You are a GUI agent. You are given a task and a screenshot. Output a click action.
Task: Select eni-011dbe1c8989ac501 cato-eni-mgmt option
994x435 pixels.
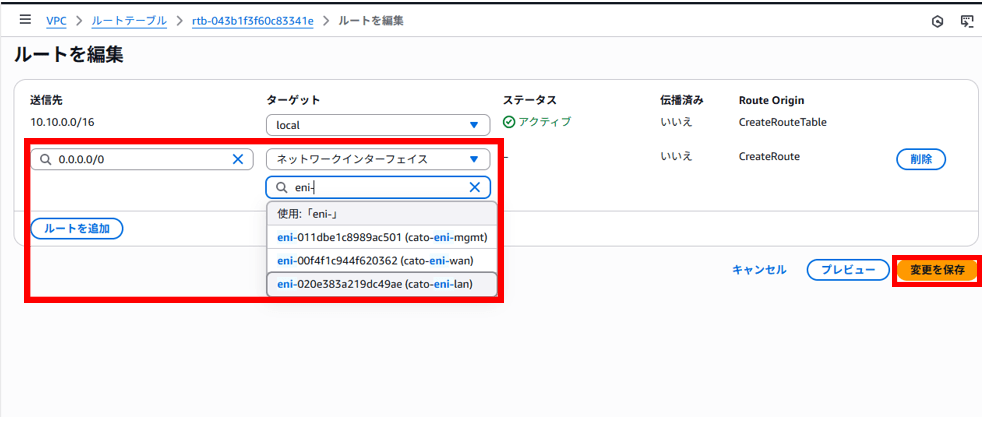pos(381,237)
